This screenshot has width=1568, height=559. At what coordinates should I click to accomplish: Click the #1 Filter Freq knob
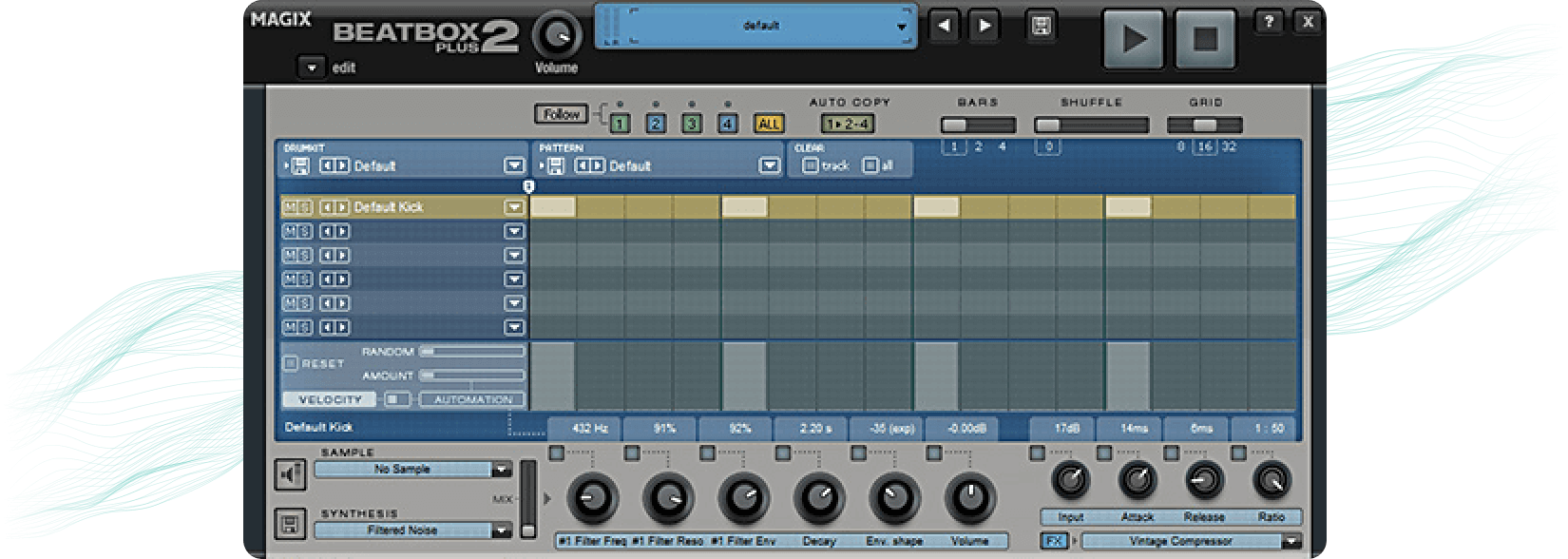coord(592,497)
